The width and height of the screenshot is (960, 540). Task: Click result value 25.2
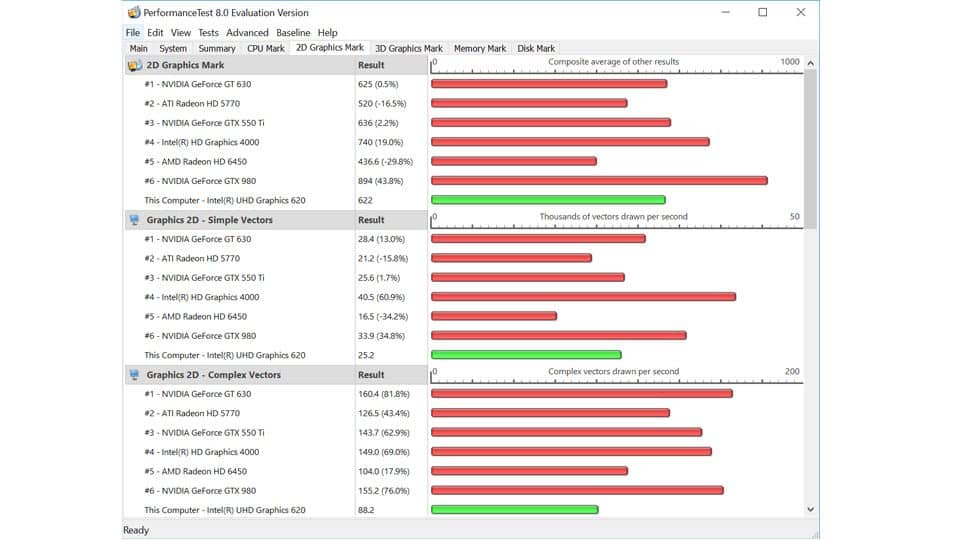(x=366, y=355)
